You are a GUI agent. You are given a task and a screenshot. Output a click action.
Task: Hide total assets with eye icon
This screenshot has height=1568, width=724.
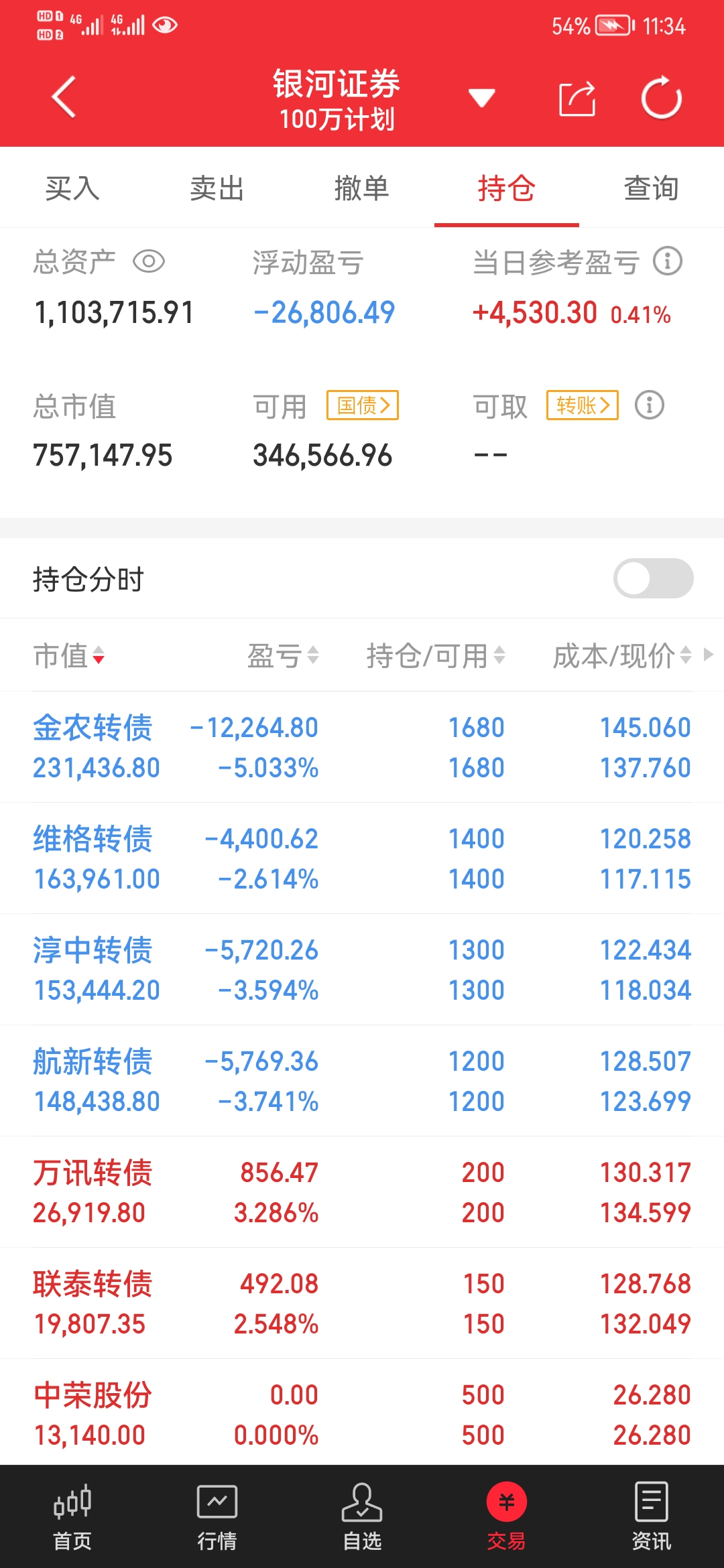149,261
